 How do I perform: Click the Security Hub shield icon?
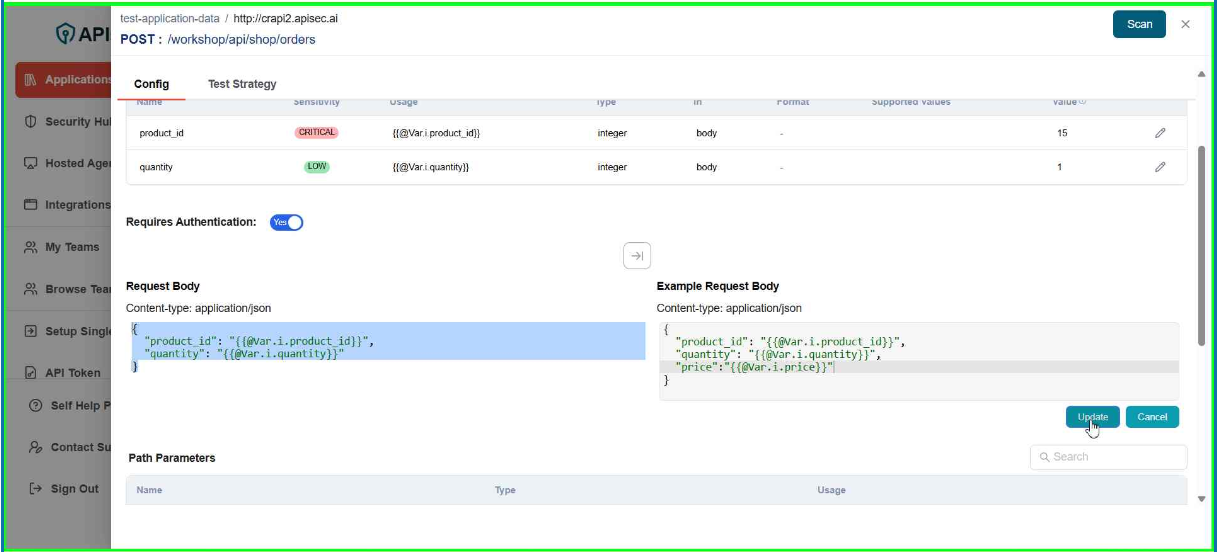pyautogui.click(x=30, y=122)
